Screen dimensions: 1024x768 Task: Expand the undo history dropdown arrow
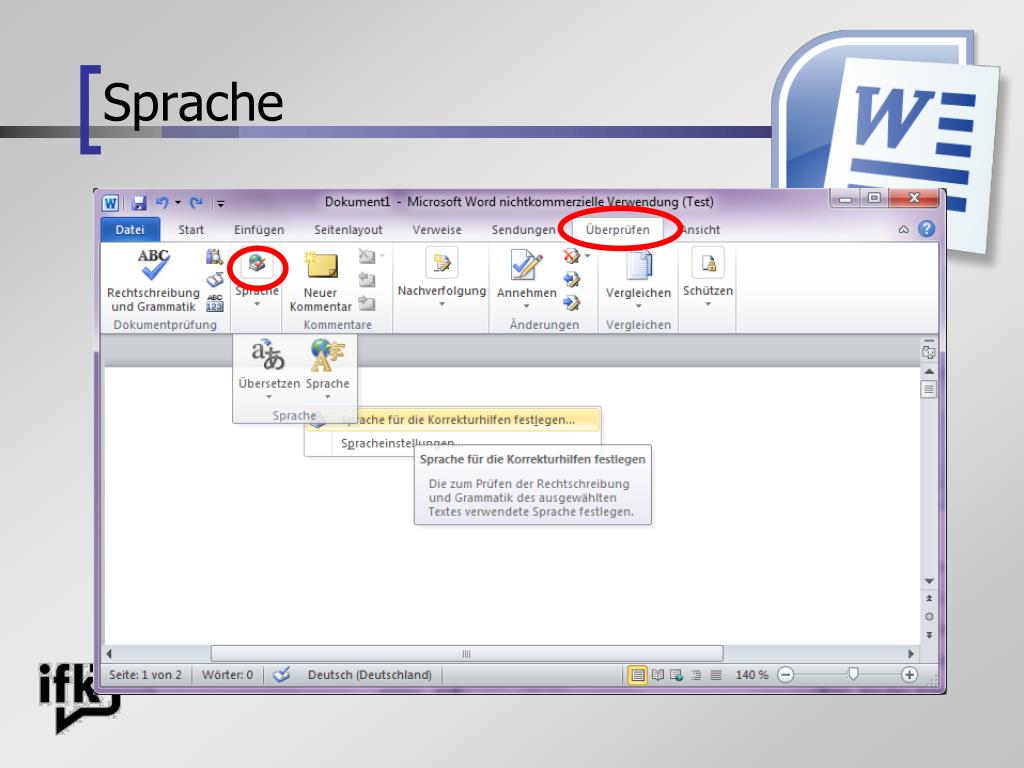(178, 203)
